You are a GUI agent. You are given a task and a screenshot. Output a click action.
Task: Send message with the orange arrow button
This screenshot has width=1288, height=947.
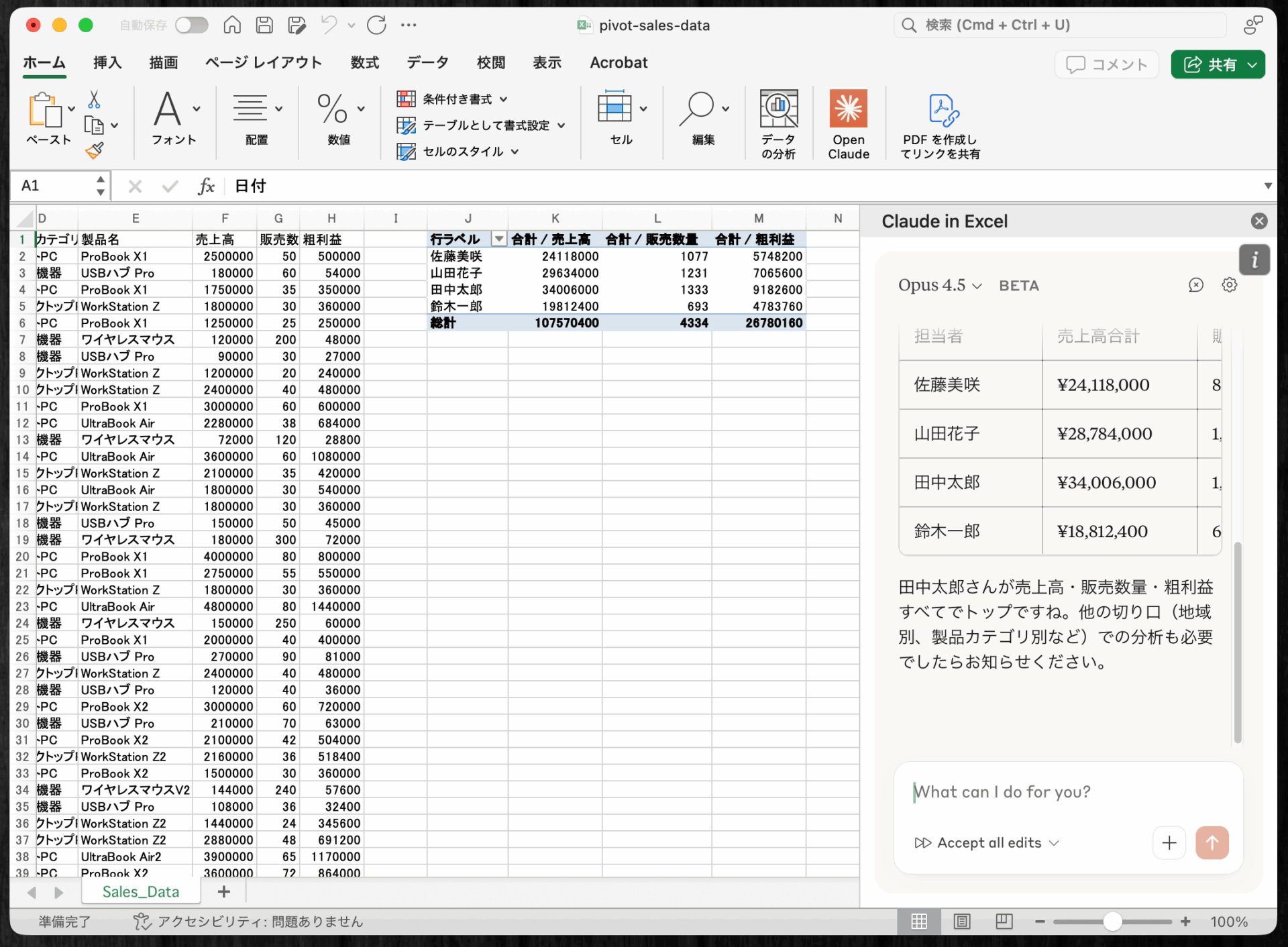[1212, 842]
